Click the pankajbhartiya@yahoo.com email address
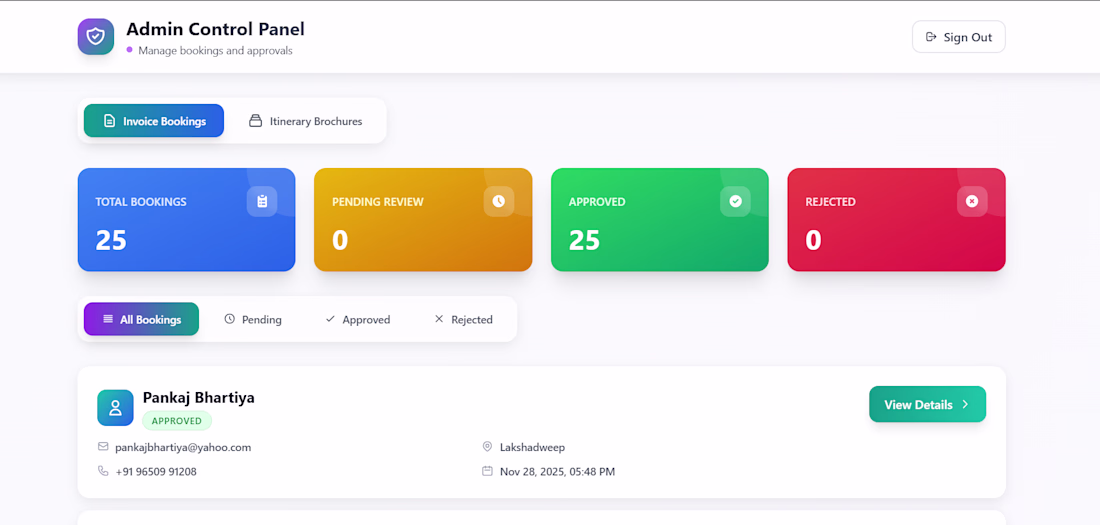 pyautogui.click(x=183, y=447)
